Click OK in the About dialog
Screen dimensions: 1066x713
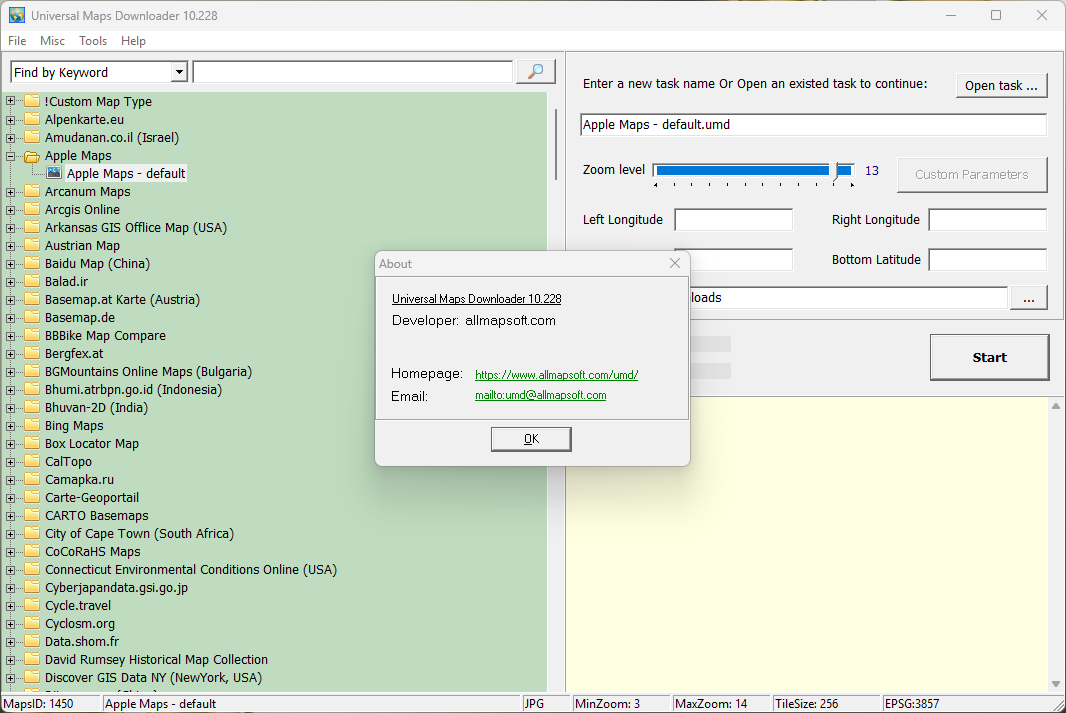[531, 439]
